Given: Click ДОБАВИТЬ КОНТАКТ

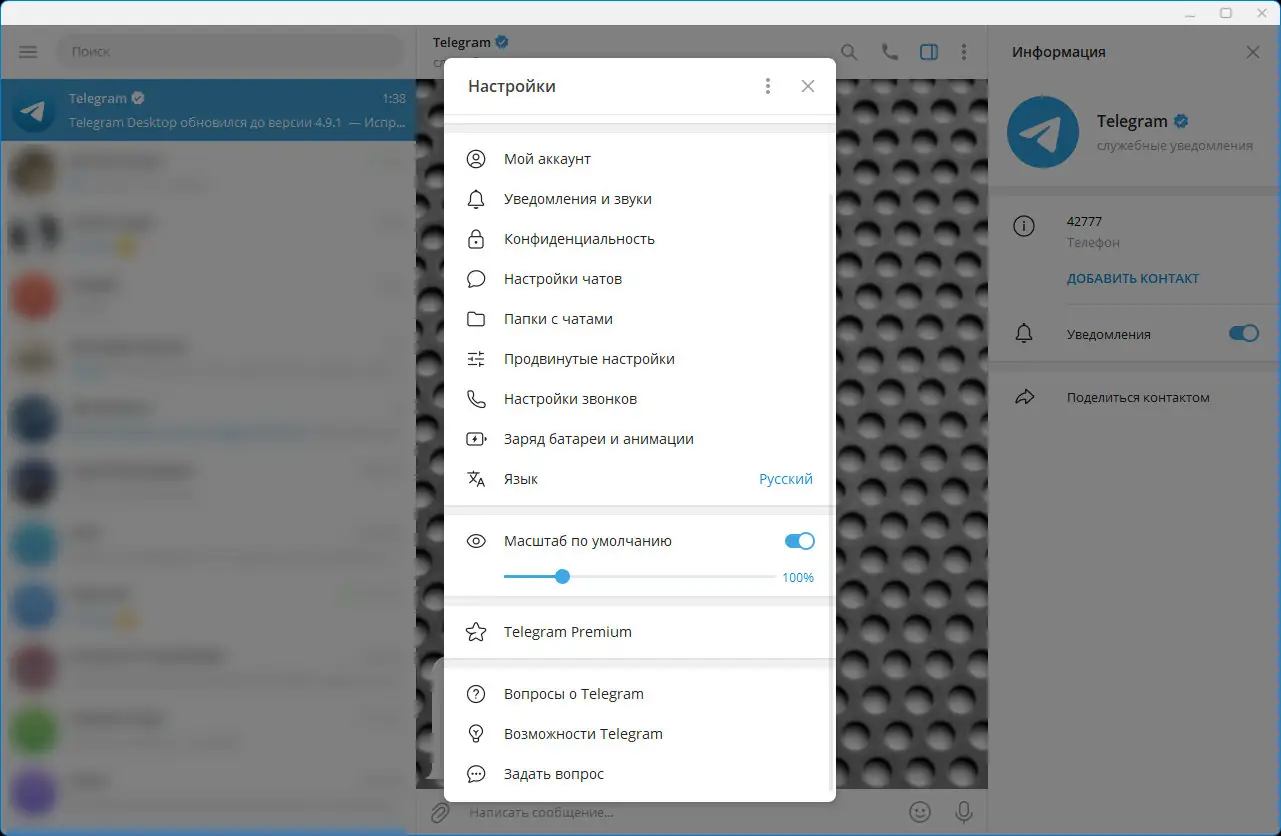Looking at the screenshot, I should [x=1133, y=279].
